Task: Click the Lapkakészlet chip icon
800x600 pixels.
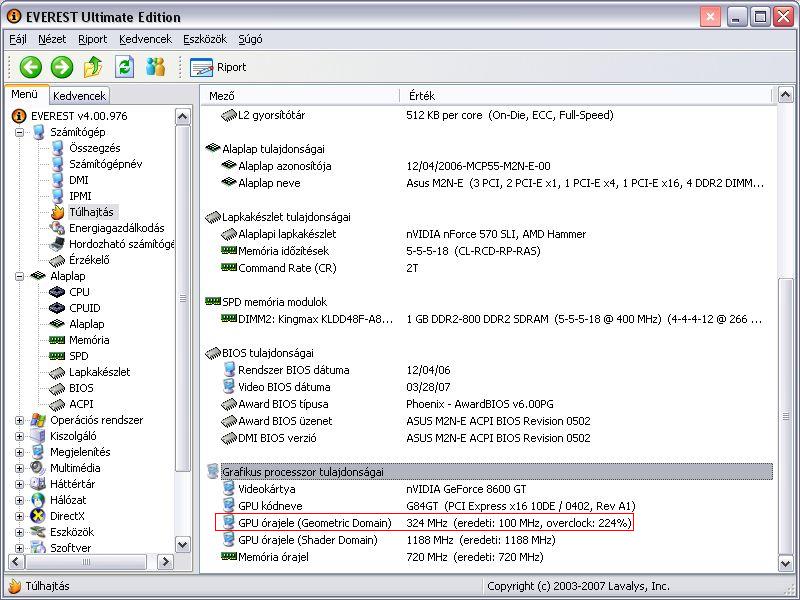Action: pyautogui.click(x=57, y=372)
